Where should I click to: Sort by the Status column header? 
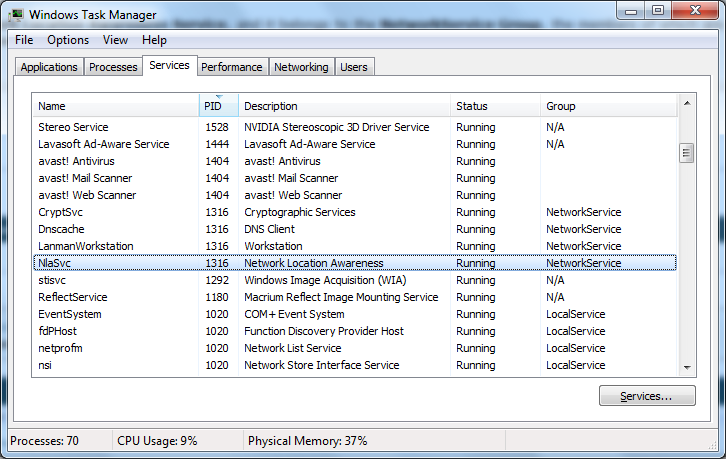point(495,106)
